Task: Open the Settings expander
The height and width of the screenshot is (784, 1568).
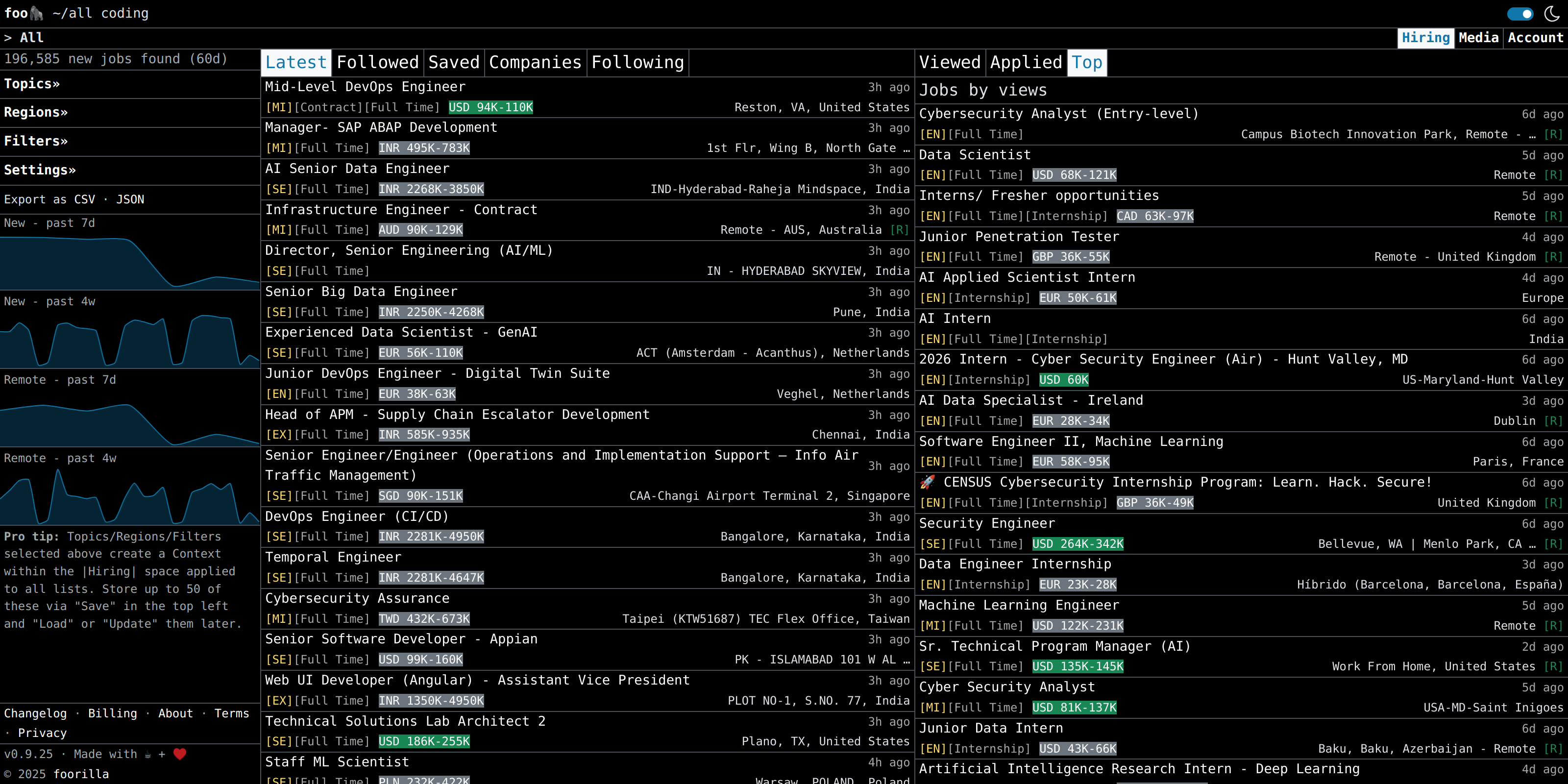Action: coord(40,170)
